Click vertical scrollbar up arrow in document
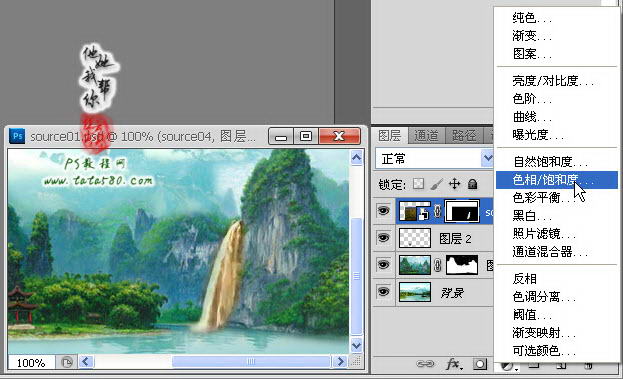Image resolution: width=623 pixels, height=379 pixels. 356,158
